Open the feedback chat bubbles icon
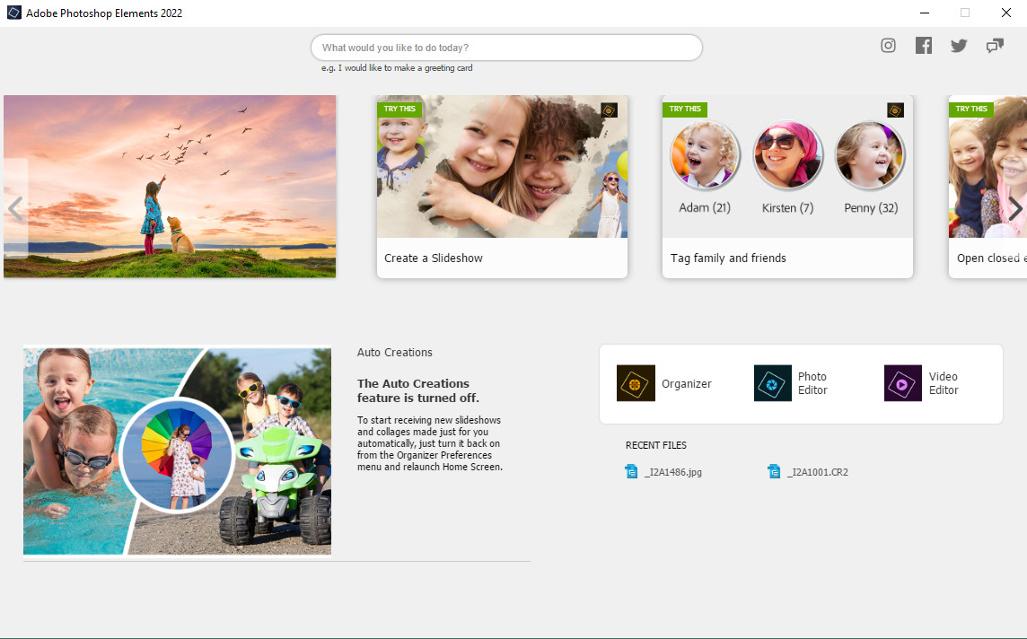 995,45
